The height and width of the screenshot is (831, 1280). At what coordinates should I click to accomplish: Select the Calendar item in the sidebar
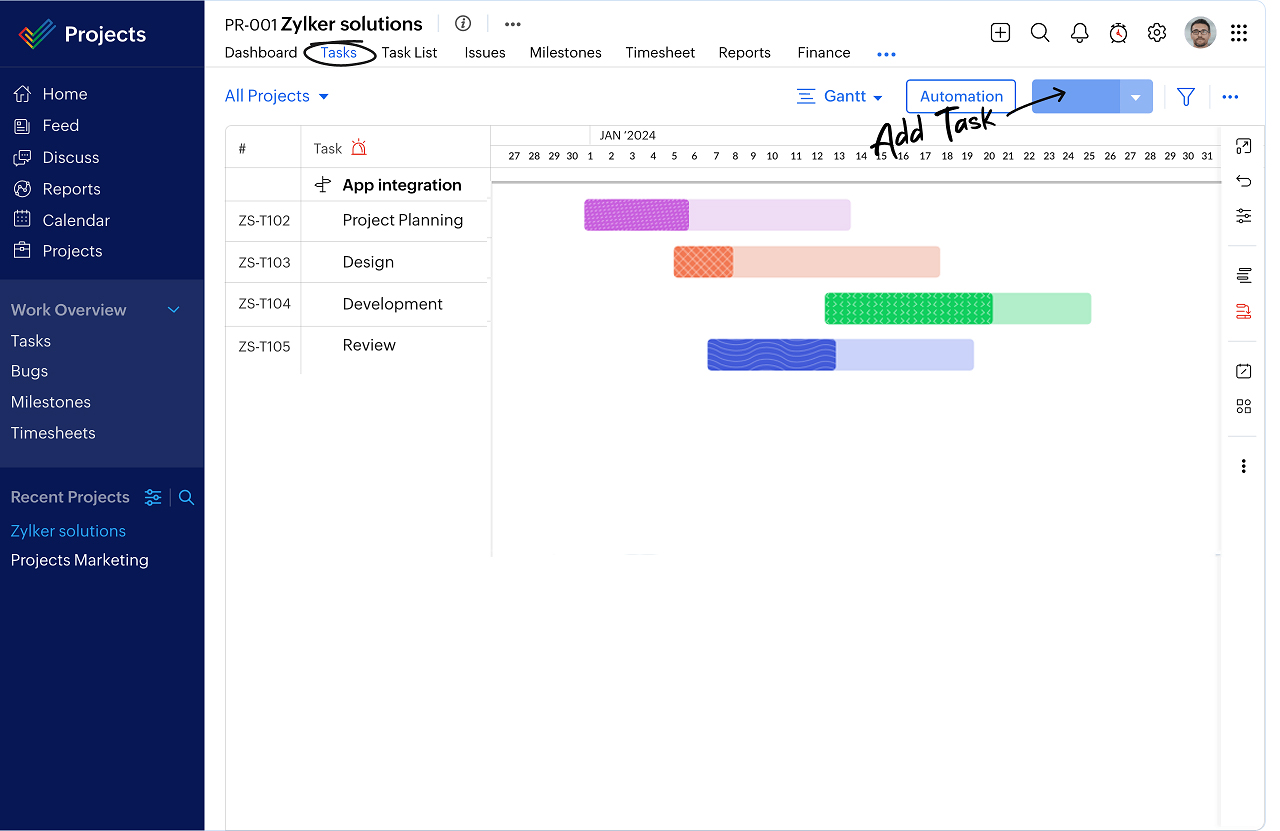tap(76, 220)
